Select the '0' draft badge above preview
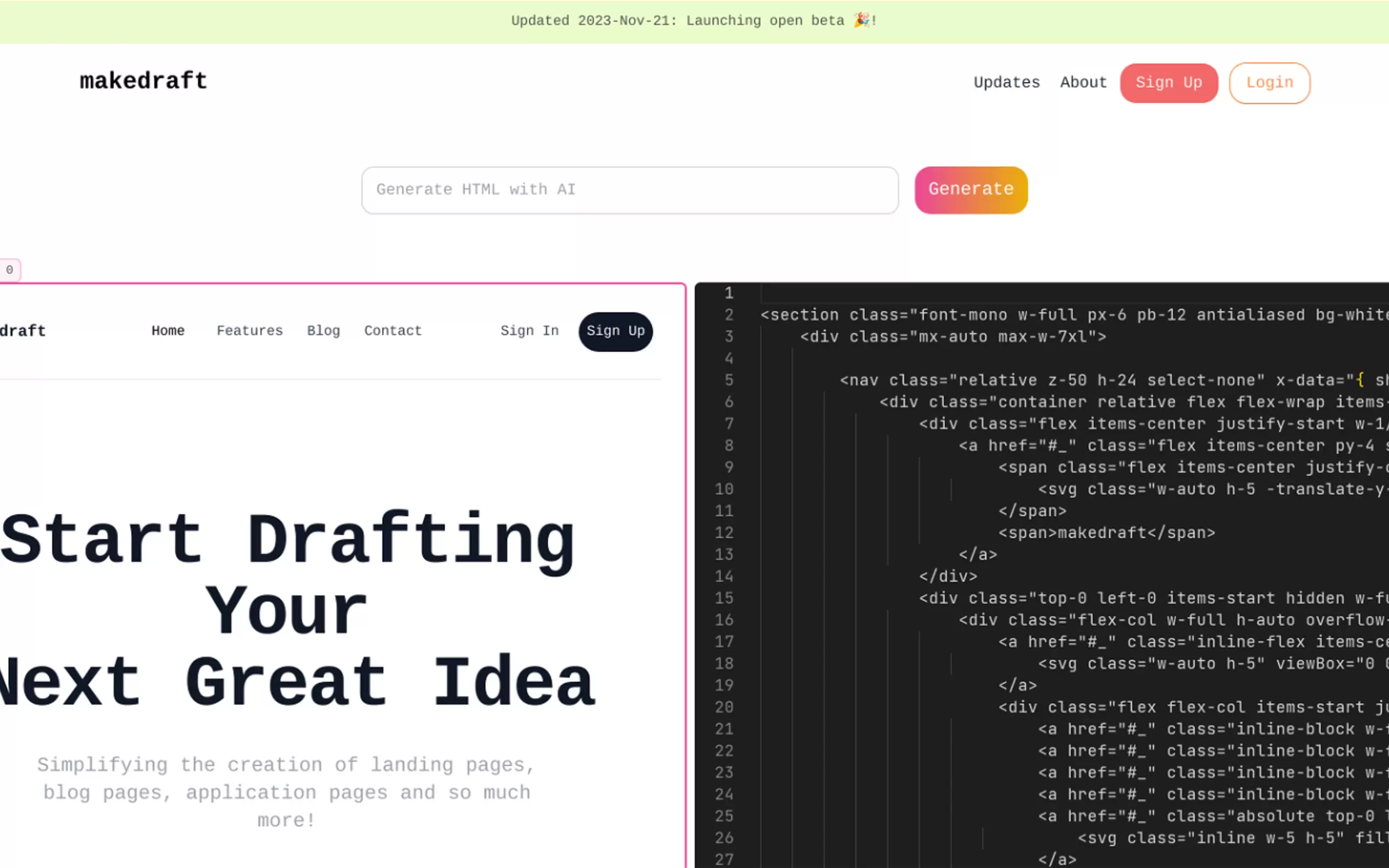Image resolution: width=1389 pixels, height=868 pixels. click(10, 270)
